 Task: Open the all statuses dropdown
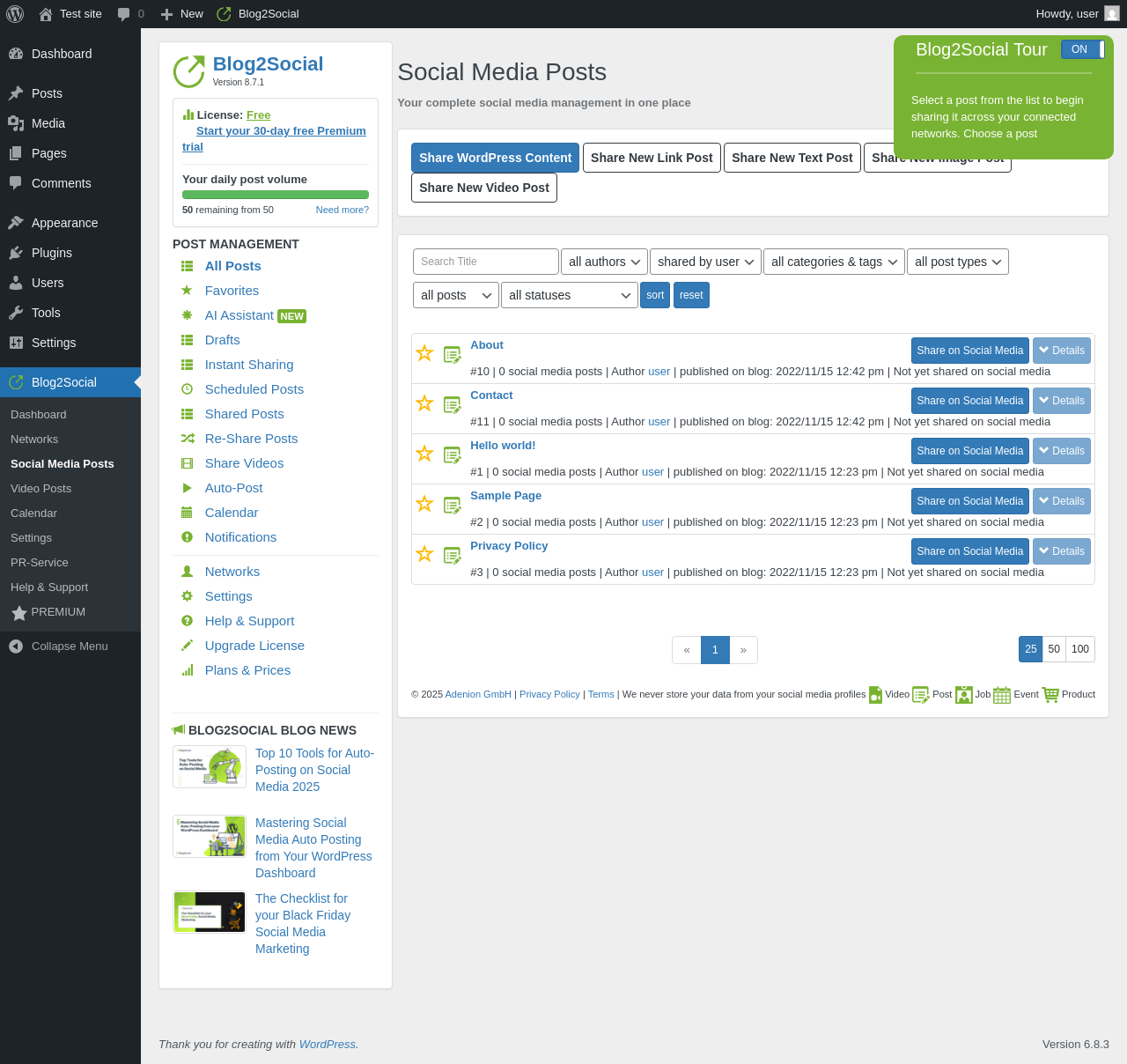pyautogui.click(x=570, y=295)
